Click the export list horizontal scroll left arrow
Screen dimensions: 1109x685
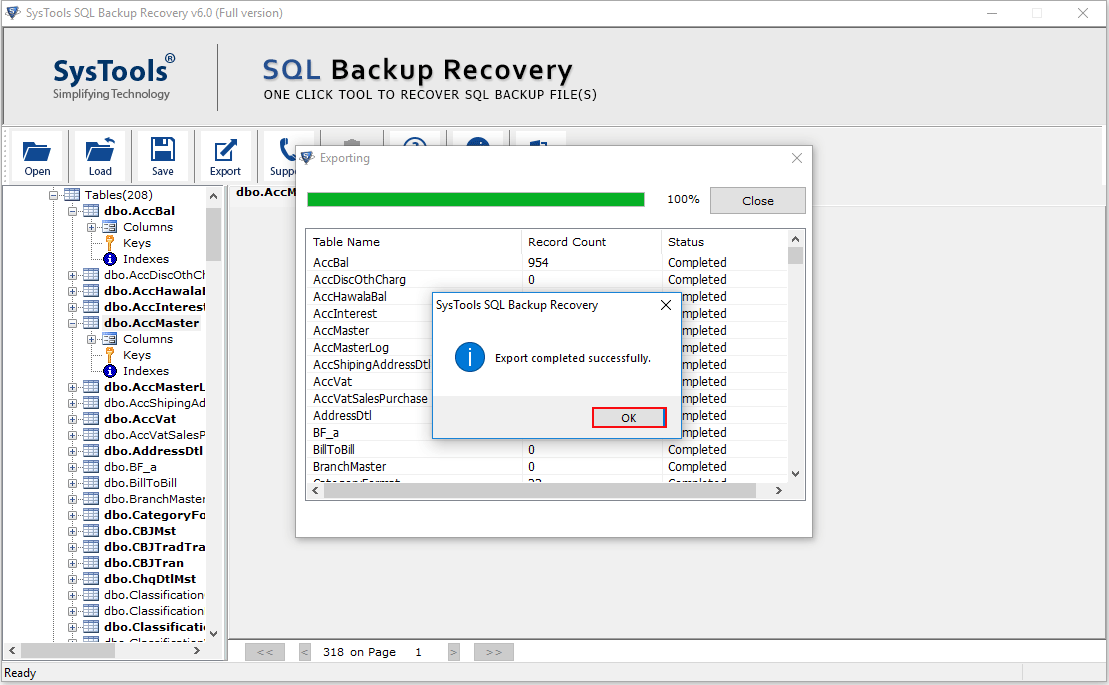point(315,491)
